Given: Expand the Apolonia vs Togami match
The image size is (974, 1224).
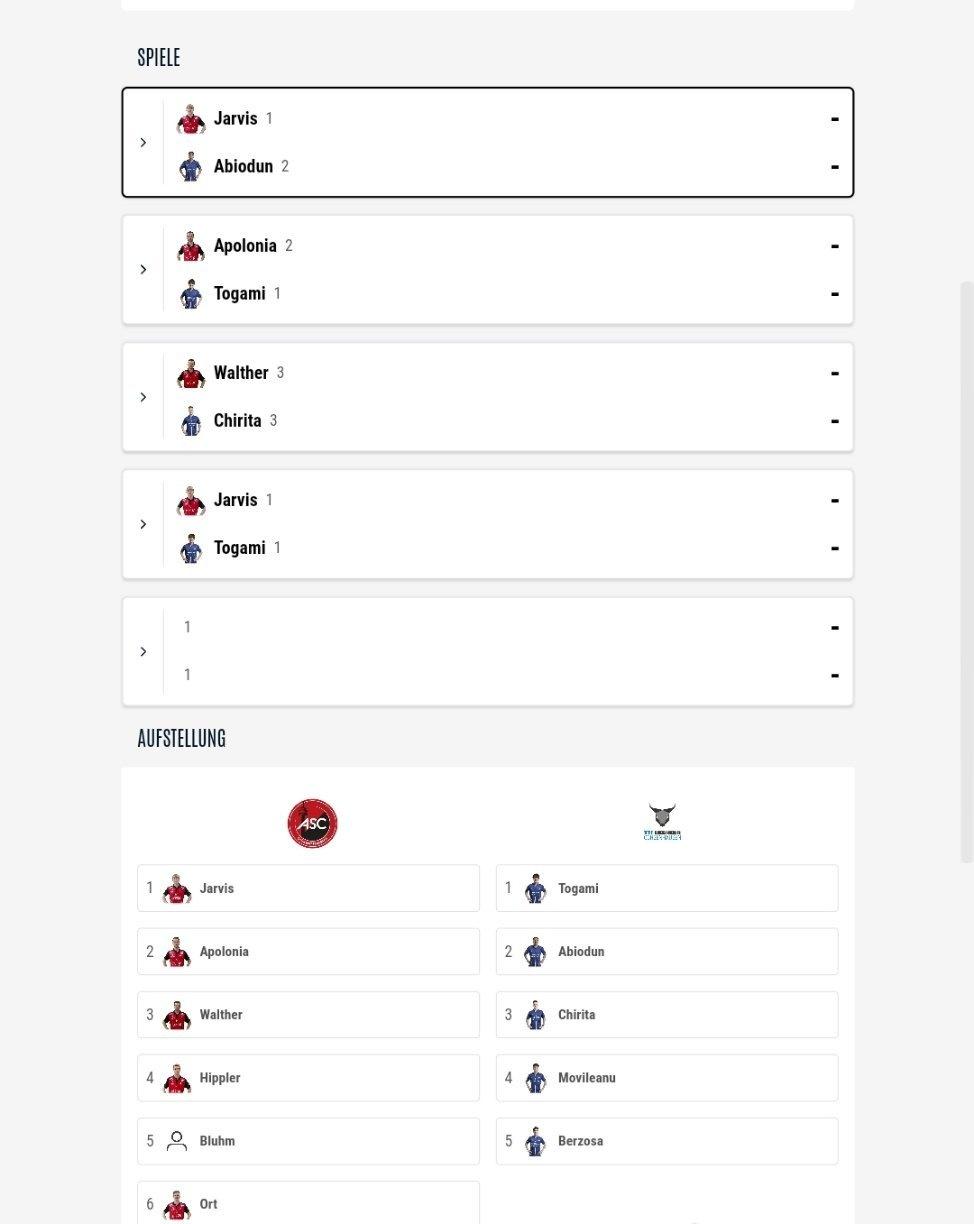Looking at the screenshot, I should pyautogui.click(x=143, y=269).
